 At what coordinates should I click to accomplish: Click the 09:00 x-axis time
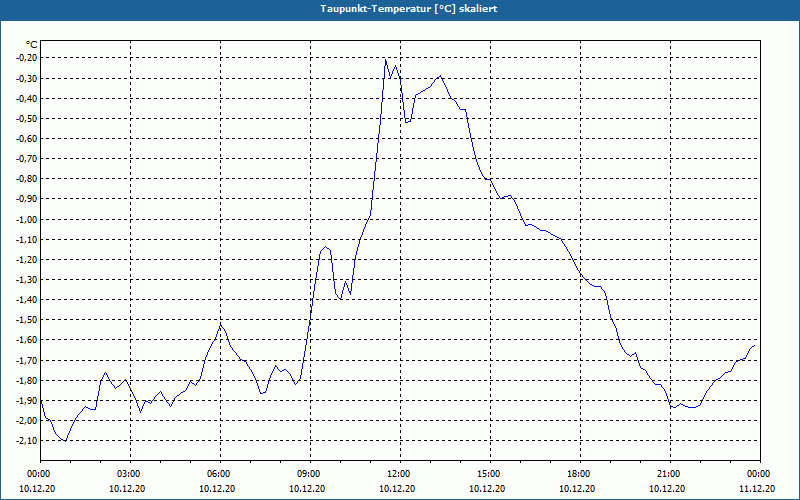coord(308,474)
